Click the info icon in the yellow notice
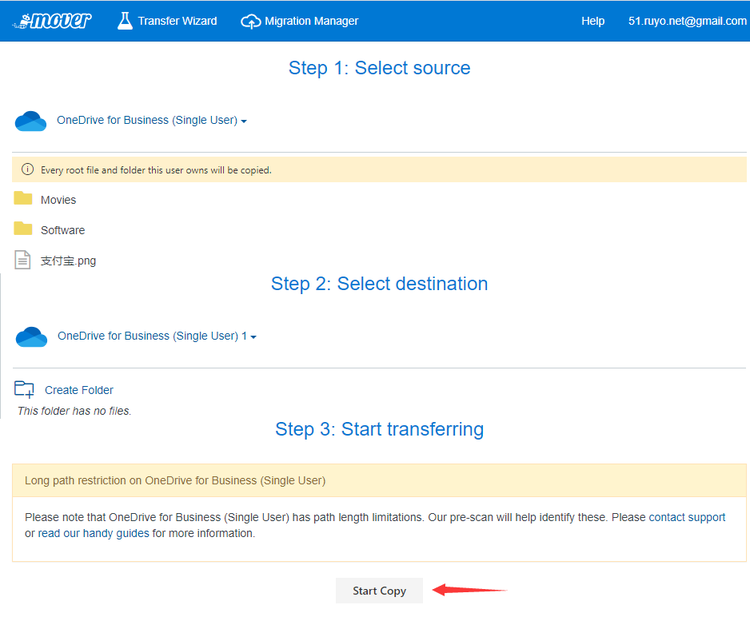The image size is (750, 617). (x=28, y=169)
